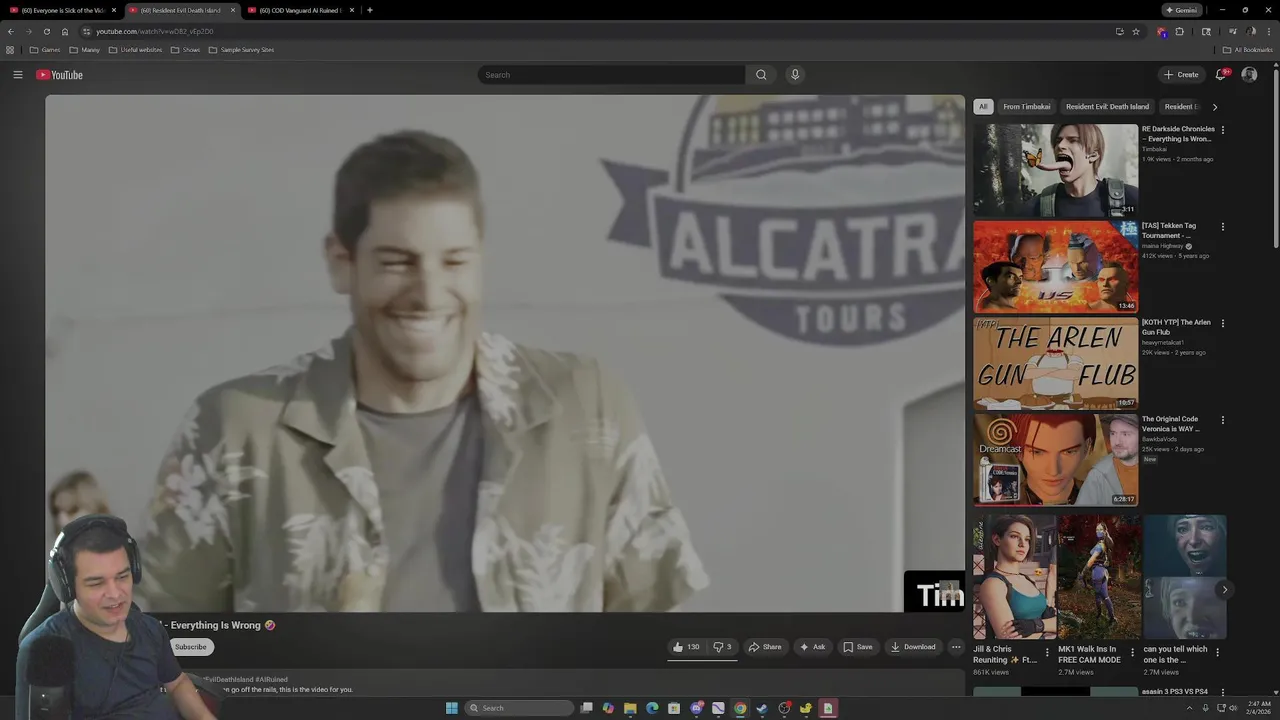Go to the YouTube home logo
This screenshot has width=1280, height=720.
[x=59, y=75]
